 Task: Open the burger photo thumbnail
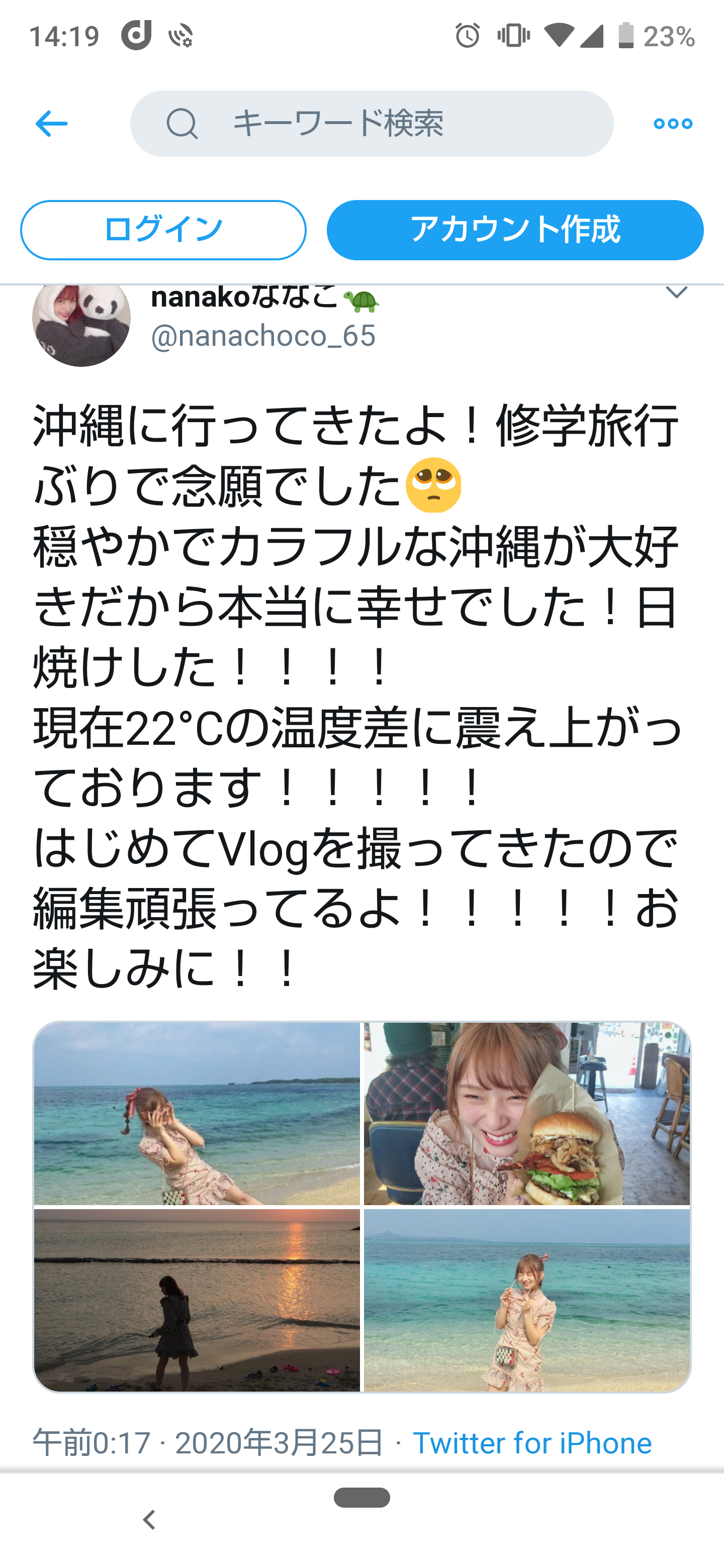(527, 1113)
